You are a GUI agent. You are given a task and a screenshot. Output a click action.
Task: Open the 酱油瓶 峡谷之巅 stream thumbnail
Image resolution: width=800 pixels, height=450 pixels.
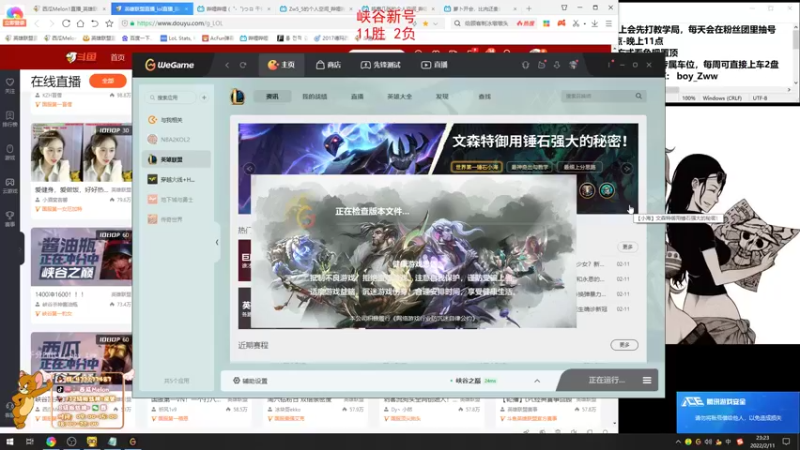tap(81, 257)
